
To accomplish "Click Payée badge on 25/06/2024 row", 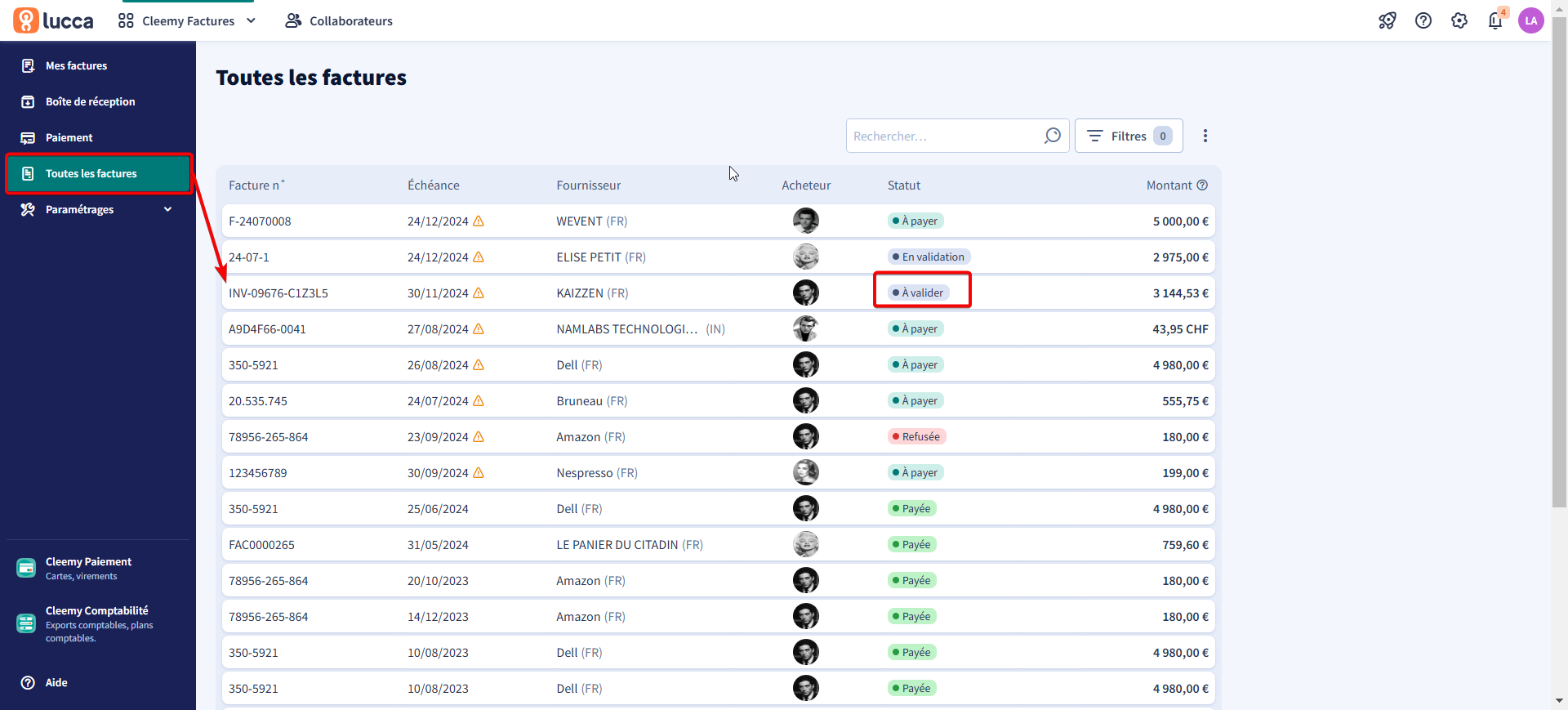I will point(912,508).
